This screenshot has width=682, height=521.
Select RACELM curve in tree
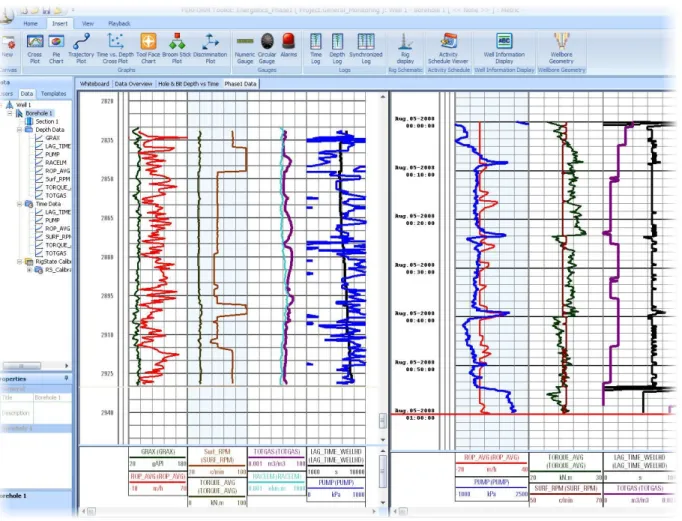point(56,163)
